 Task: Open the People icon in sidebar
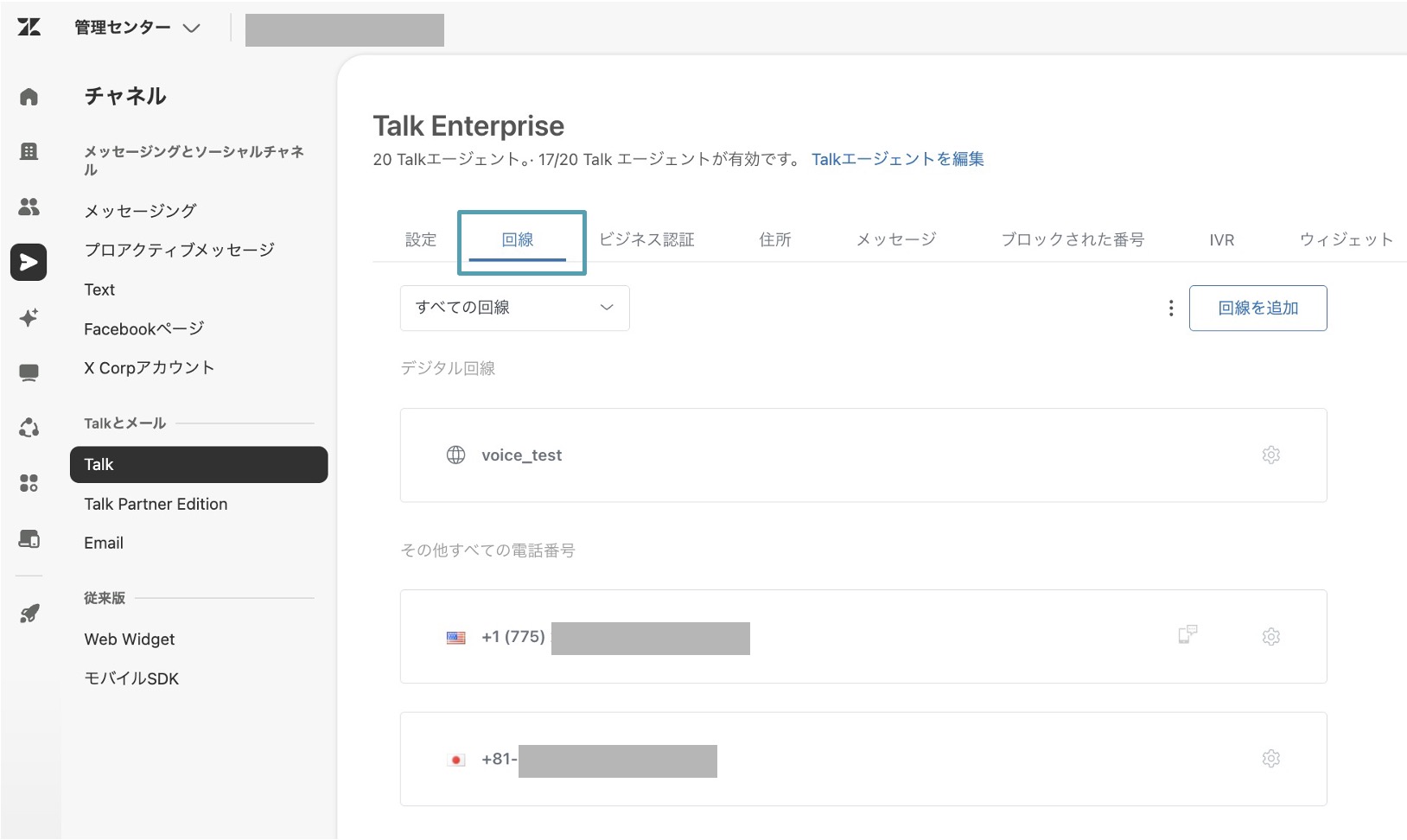click(29, 207)
